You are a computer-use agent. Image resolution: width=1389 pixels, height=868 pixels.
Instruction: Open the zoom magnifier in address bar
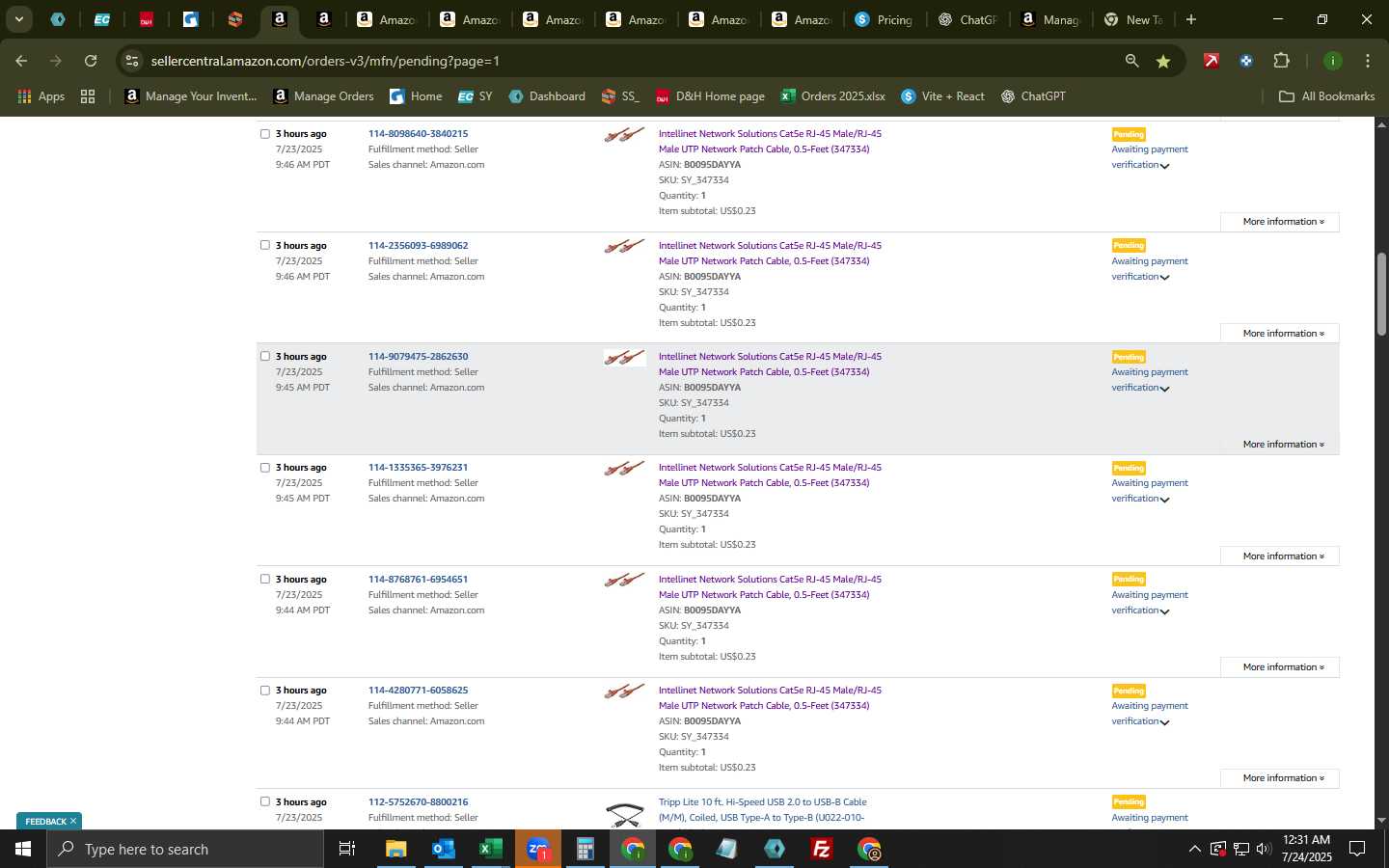(1131, 61)
